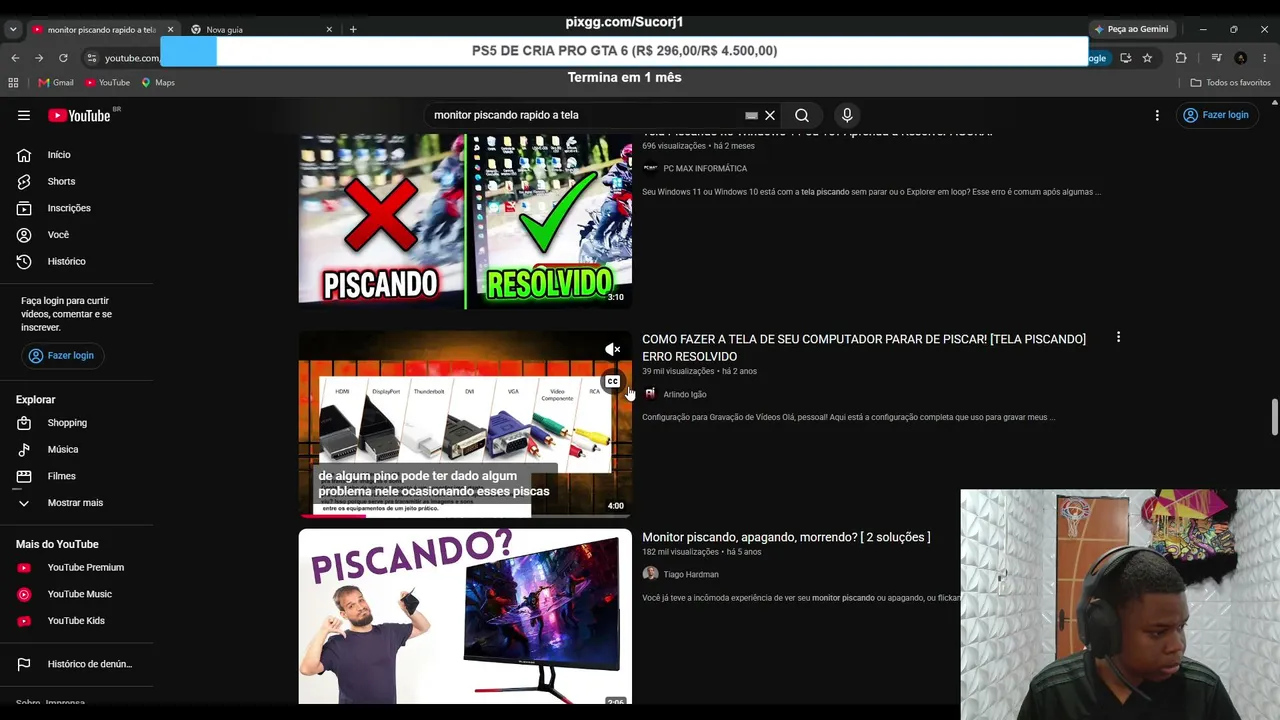The height and width of the screenshot is (720, 1280).
Task: Open the browser tab search dropdown
Action: click(13, 29)
